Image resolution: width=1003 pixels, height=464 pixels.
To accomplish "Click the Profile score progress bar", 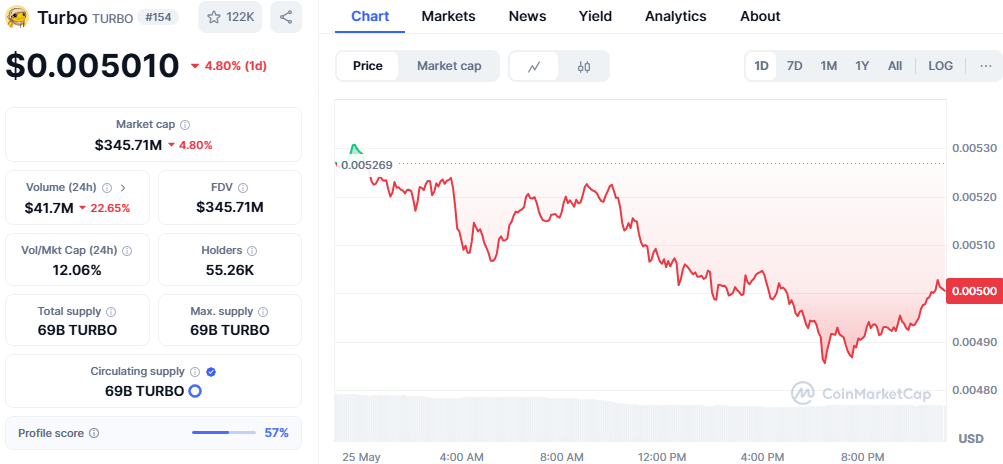I will [x=224, y=433].
